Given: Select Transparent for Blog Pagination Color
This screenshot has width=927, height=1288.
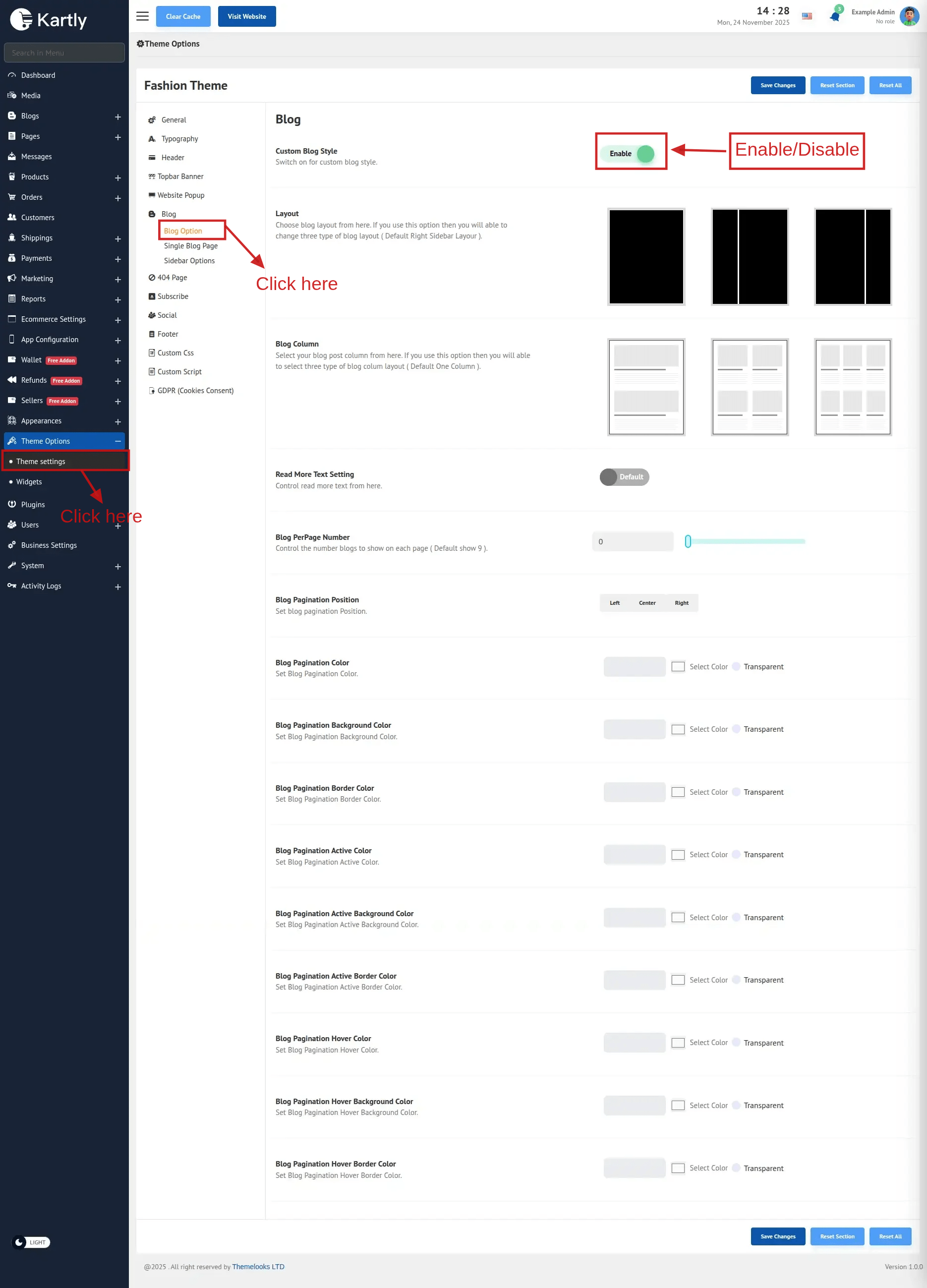Looking at the screenshot, I should (x=736, y=667).
